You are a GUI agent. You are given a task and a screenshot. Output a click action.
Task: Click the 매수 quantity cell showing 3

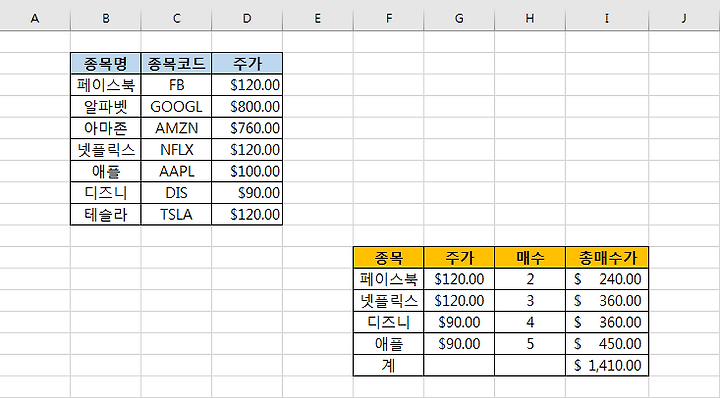point(530,301)
